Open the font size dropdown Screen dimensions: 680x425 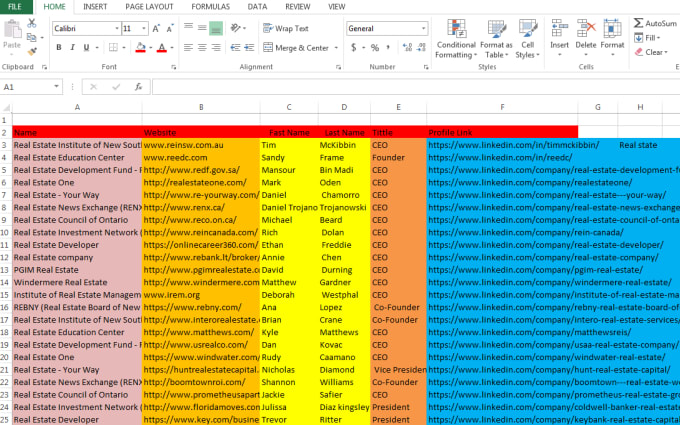coord(144,29)
